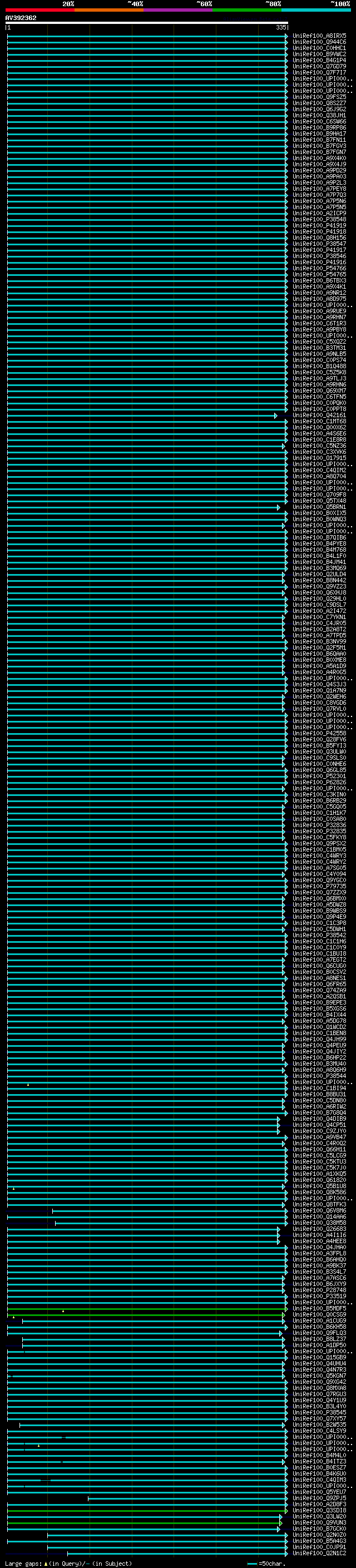Click the white query length bar

[147, 23]
